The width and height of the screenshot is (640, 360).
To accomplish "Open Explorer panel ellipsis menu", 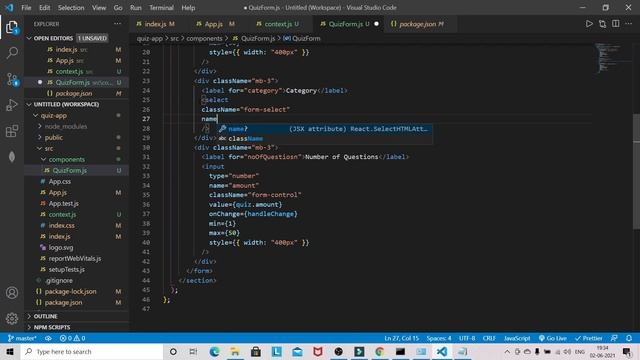I will pos(118,24).
